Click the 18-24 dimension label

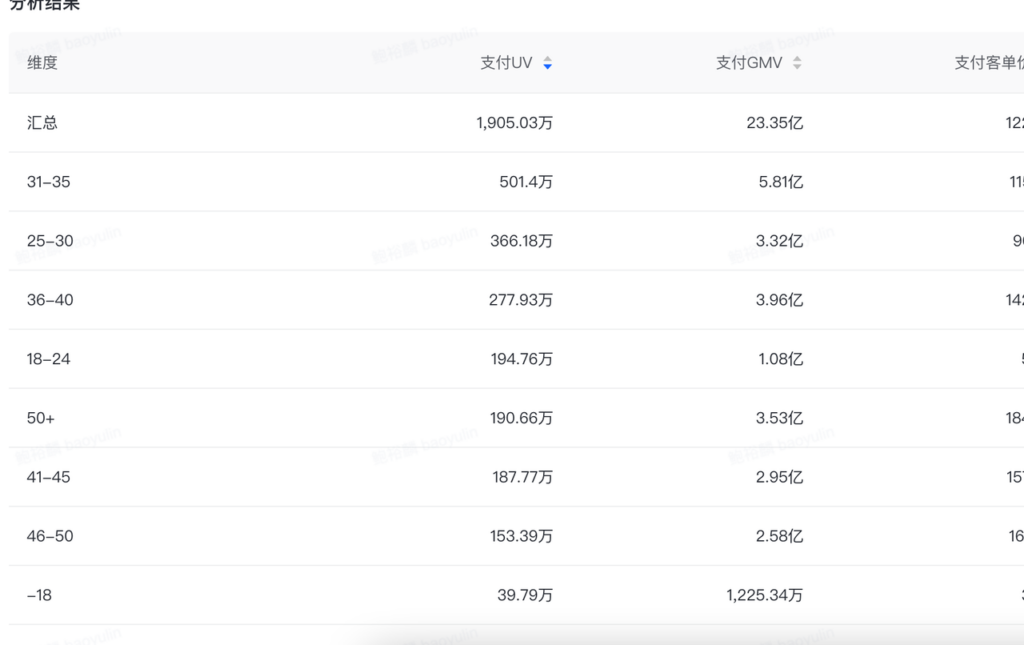point(49,359)
